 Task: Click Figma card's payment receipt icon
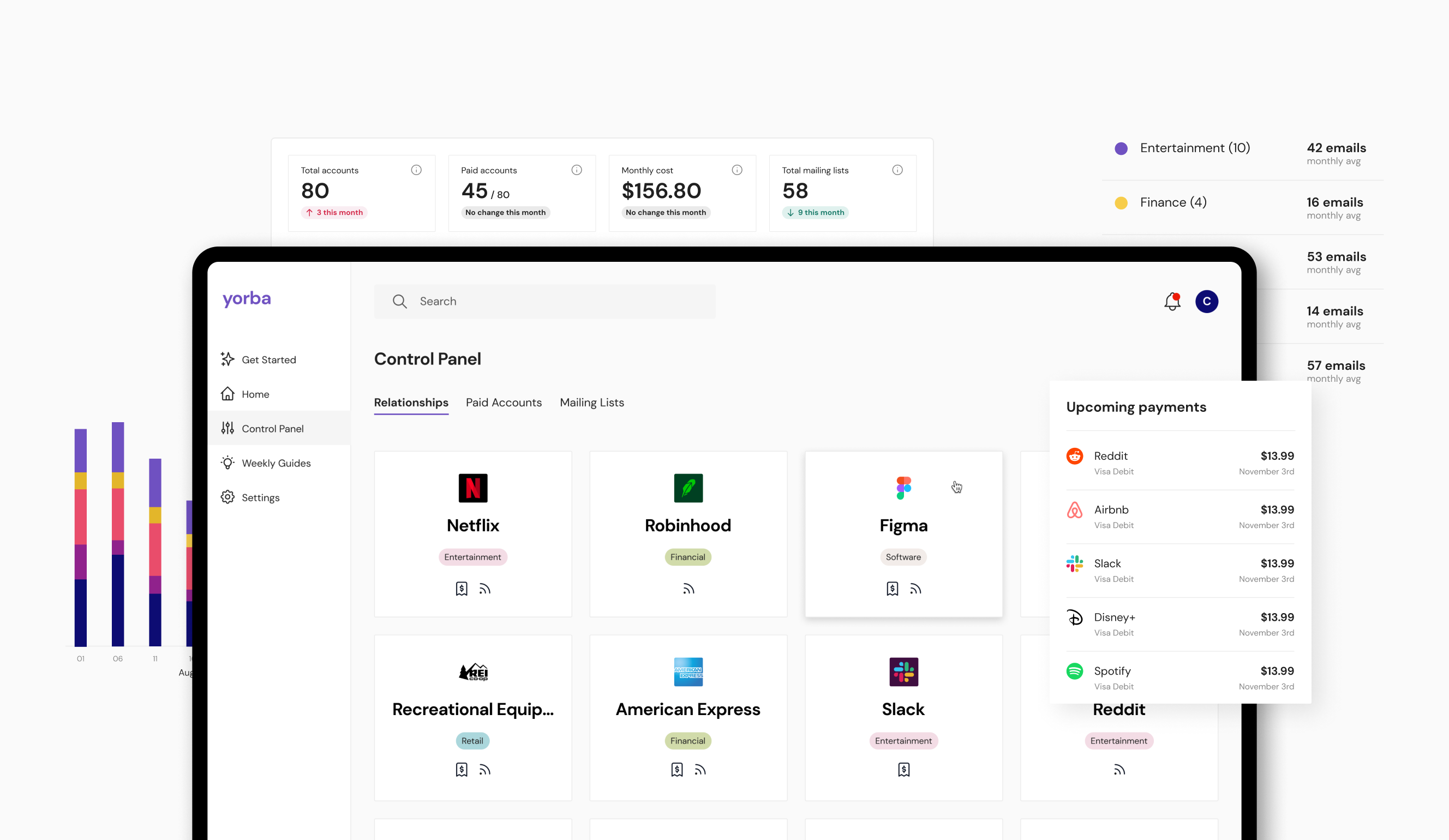click(x=892, y=589)
